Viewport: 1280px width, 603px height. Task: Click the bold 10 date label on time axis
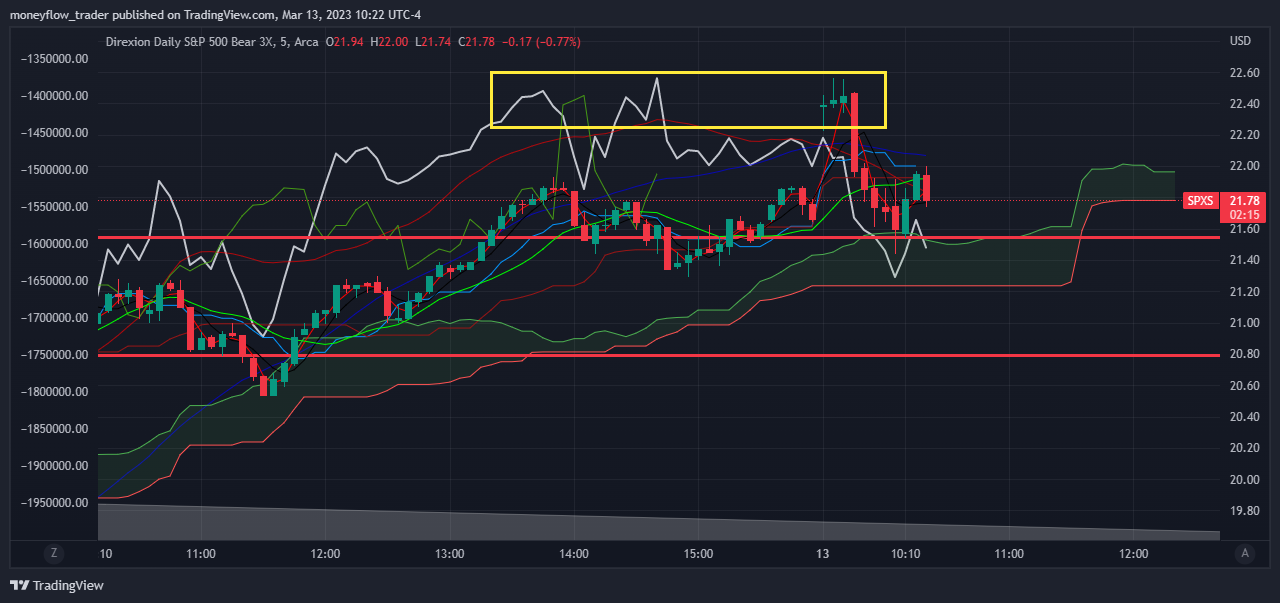[105, 553]
